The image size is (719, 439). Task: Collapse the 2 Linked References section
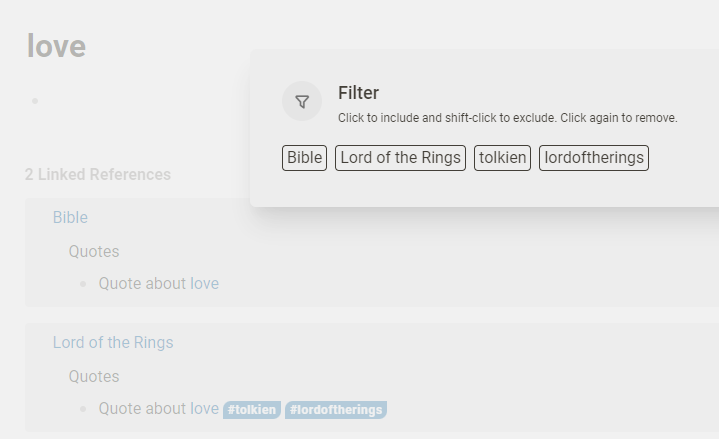tap(98, 174)
